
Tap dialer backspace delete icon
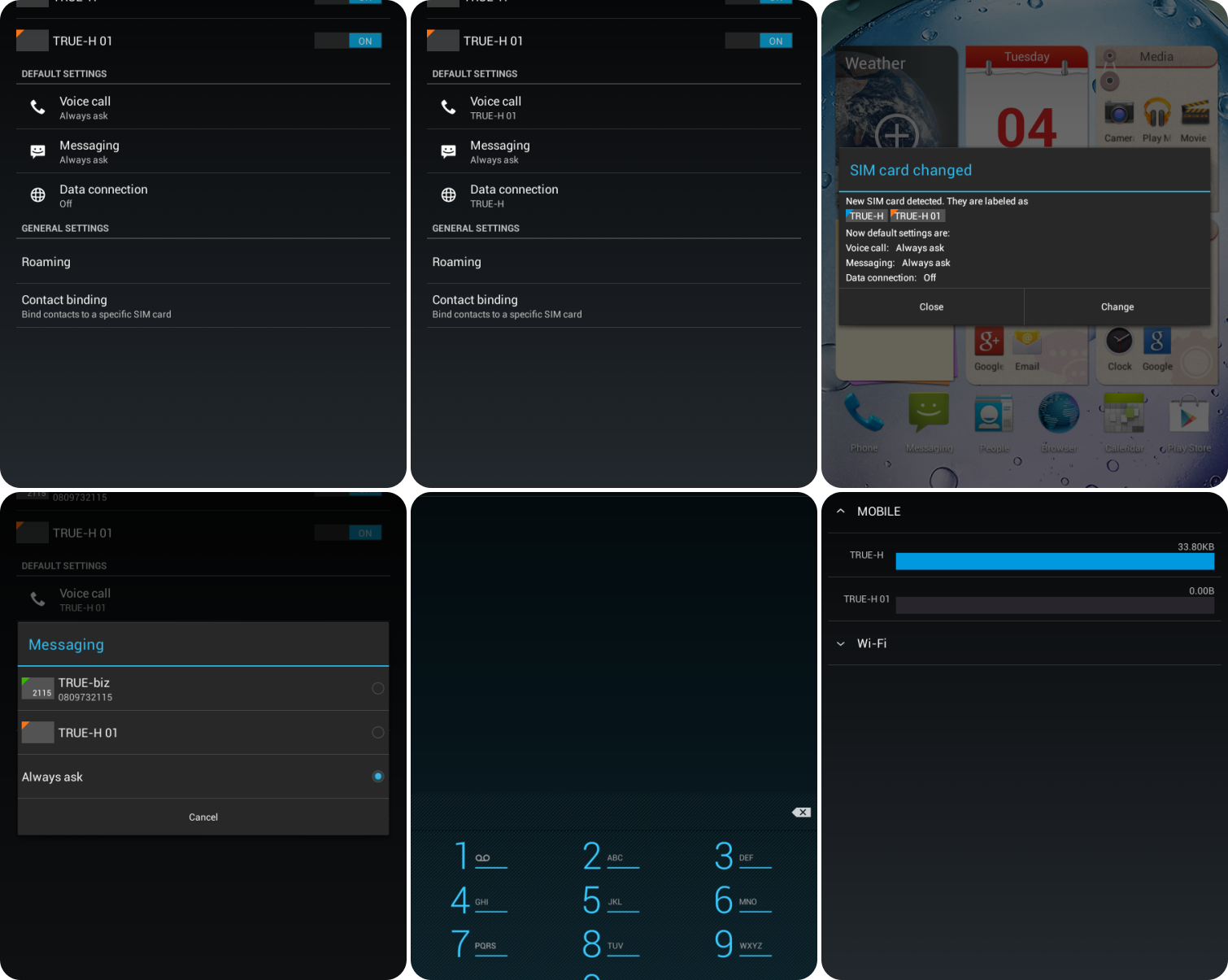coord(801,812)
